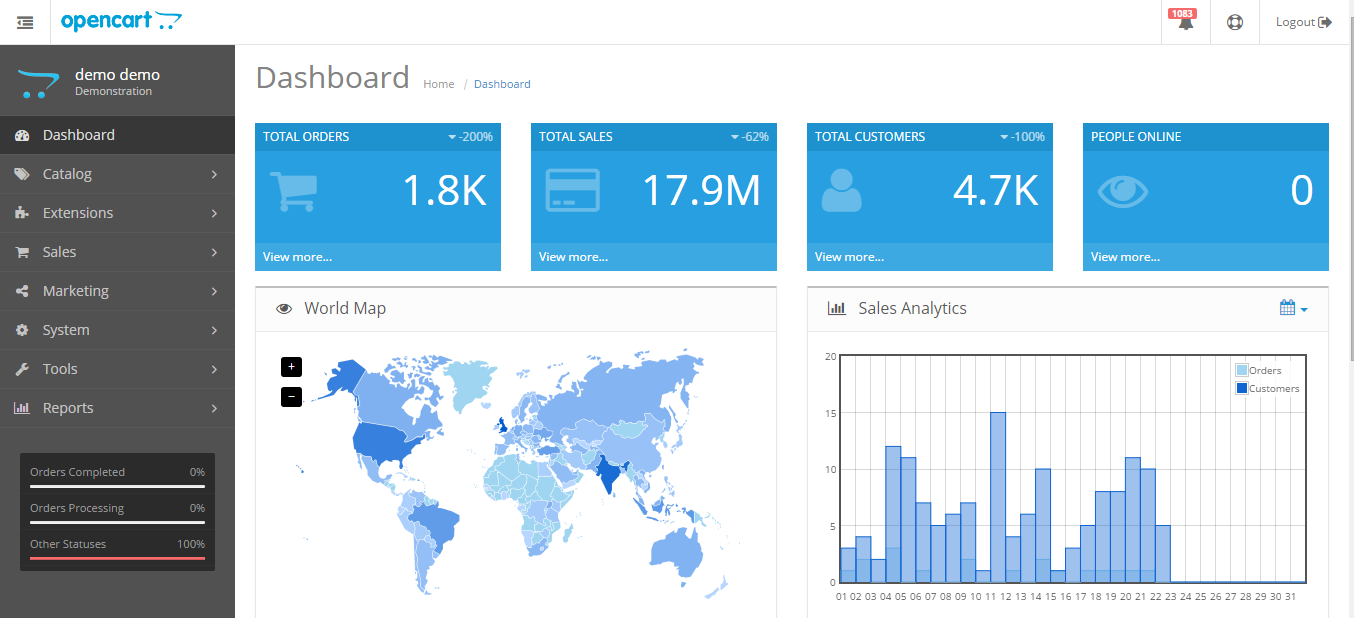Open the notifications bell icon
This screenshot has width=1354, height=618.
click(x=1186, y=23)
